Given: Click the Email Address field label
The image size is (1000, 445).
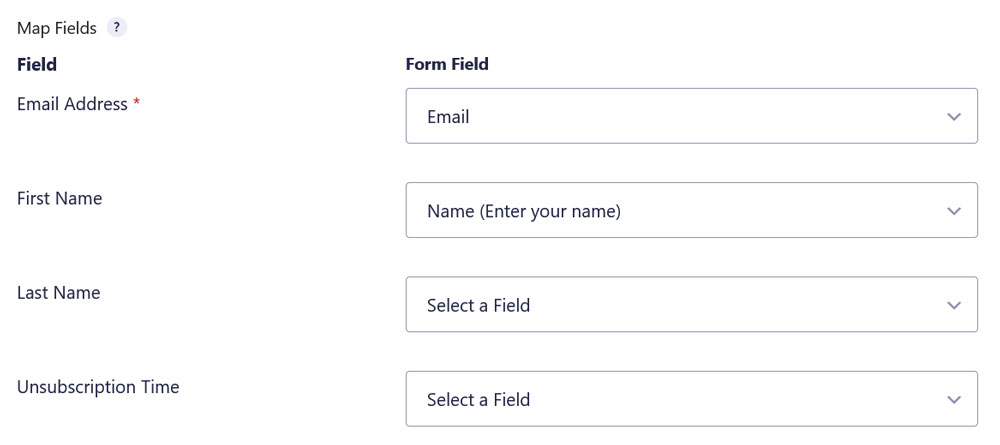Looking at the screenshot, I should (72, 104).
